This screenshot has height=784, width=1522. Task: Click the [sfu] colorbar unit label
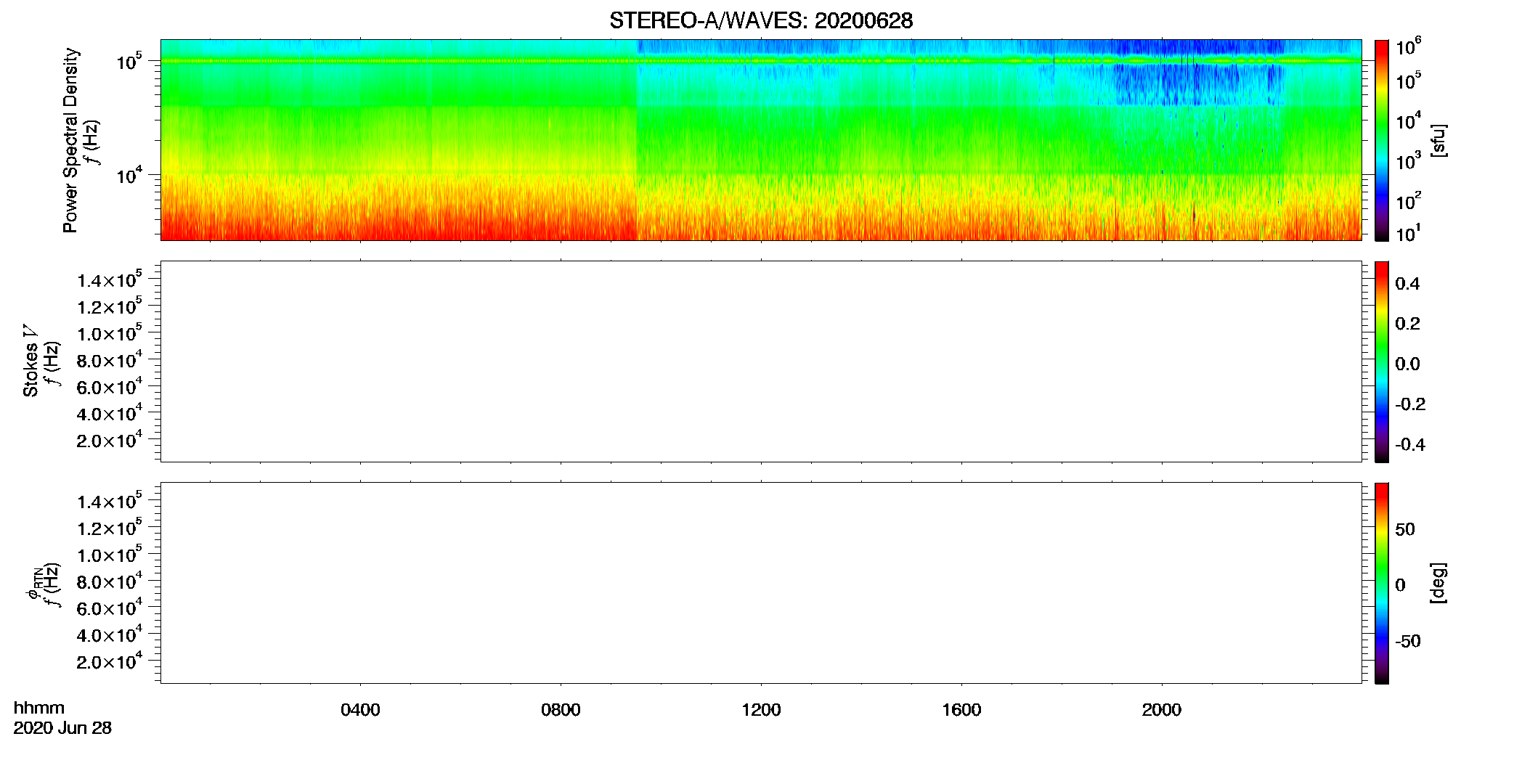point(1438,141)
